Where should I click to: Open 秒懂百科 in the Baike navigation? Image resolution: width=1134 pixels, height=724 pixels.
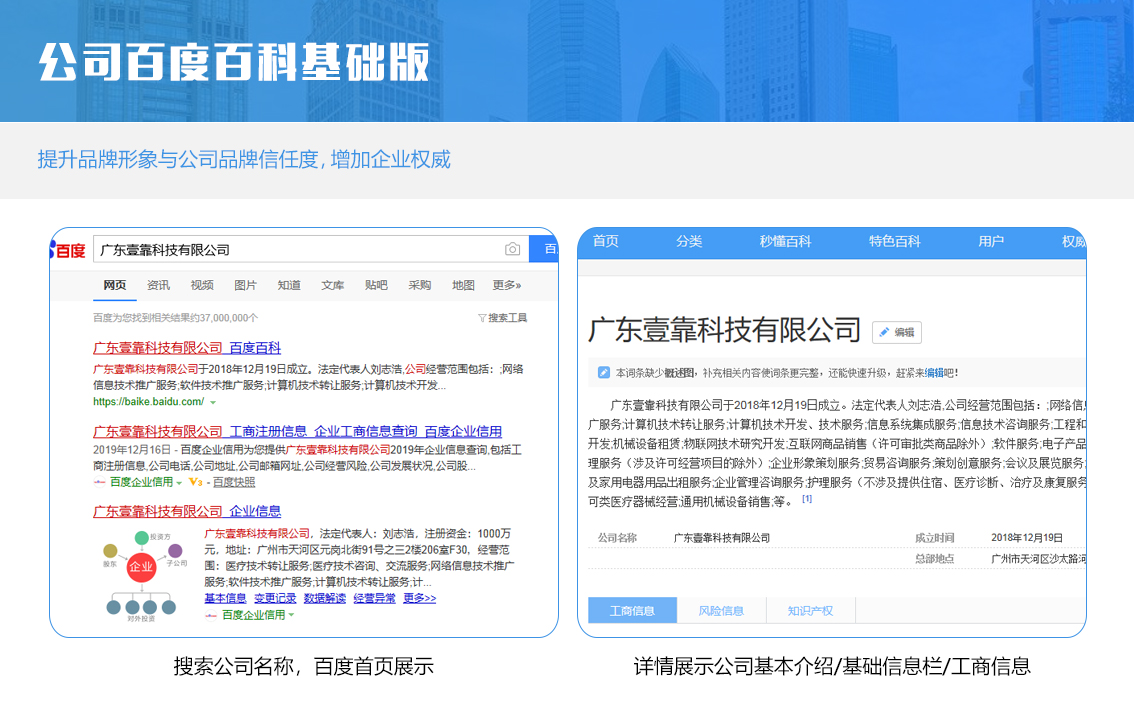click(785, 241)
